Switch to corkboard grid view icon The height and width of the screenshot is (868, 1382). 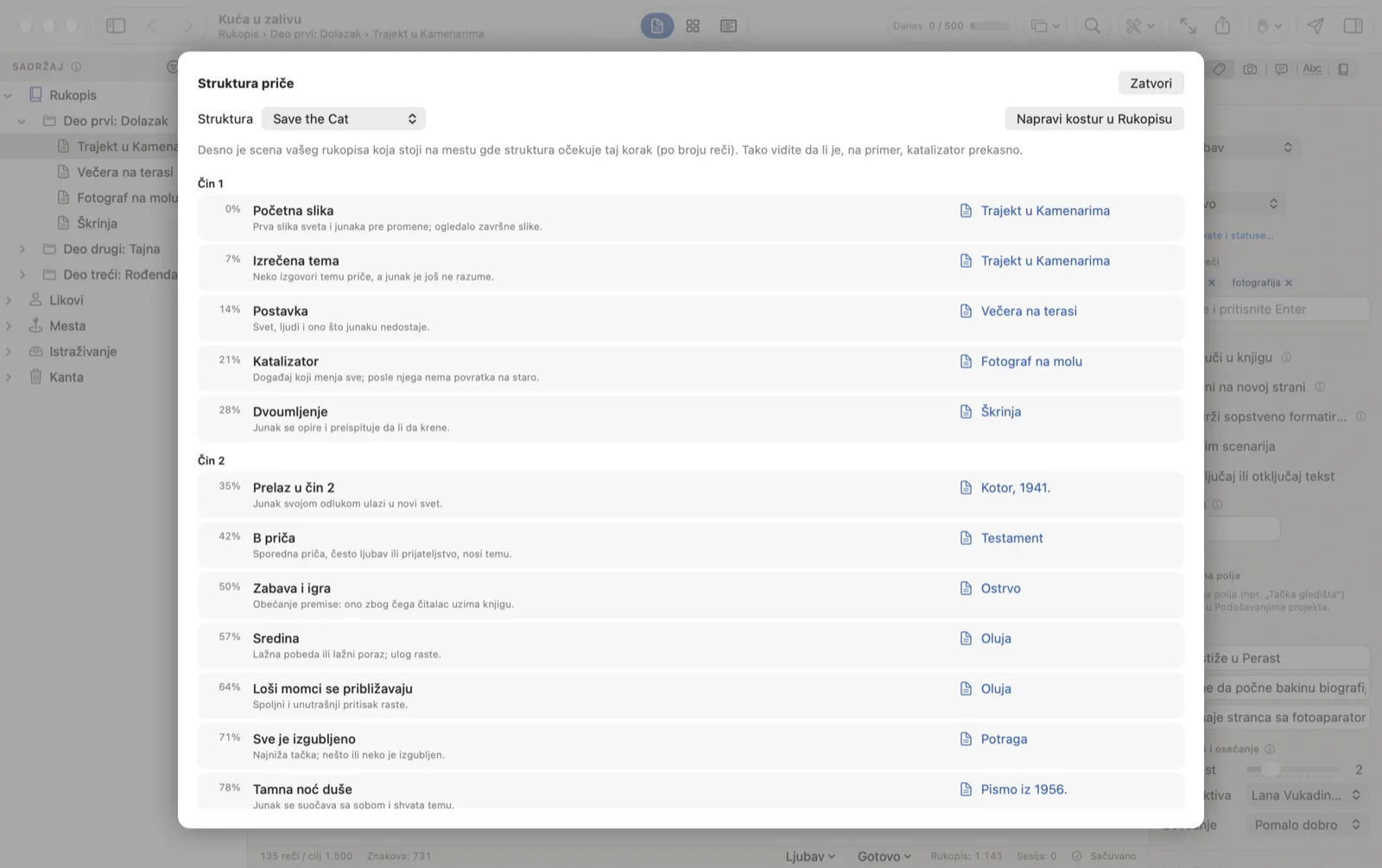693,26
